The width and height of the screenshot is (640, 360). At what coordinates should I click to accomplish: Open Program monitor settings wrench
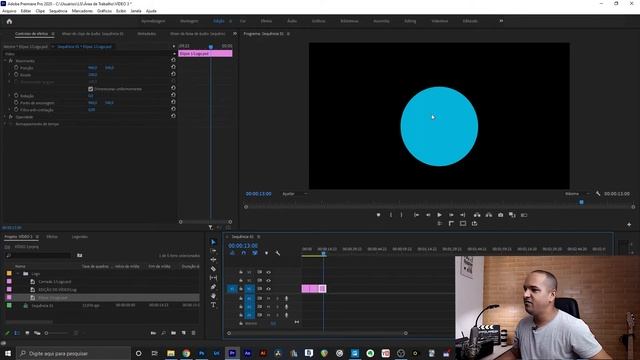[598, 193]
